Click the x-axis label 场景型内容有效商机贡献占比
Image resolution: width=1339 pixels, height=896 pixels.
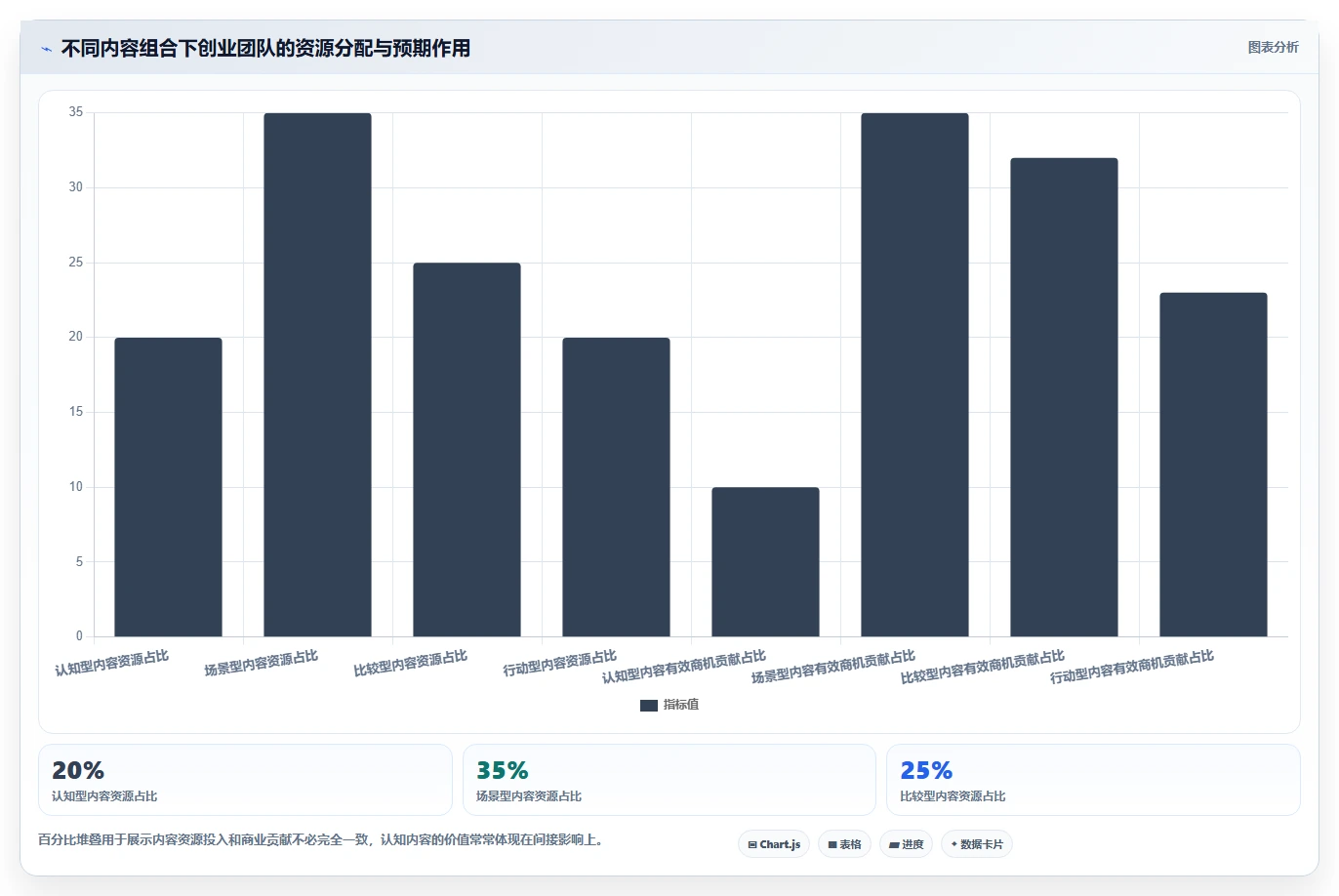pos(833,667)
